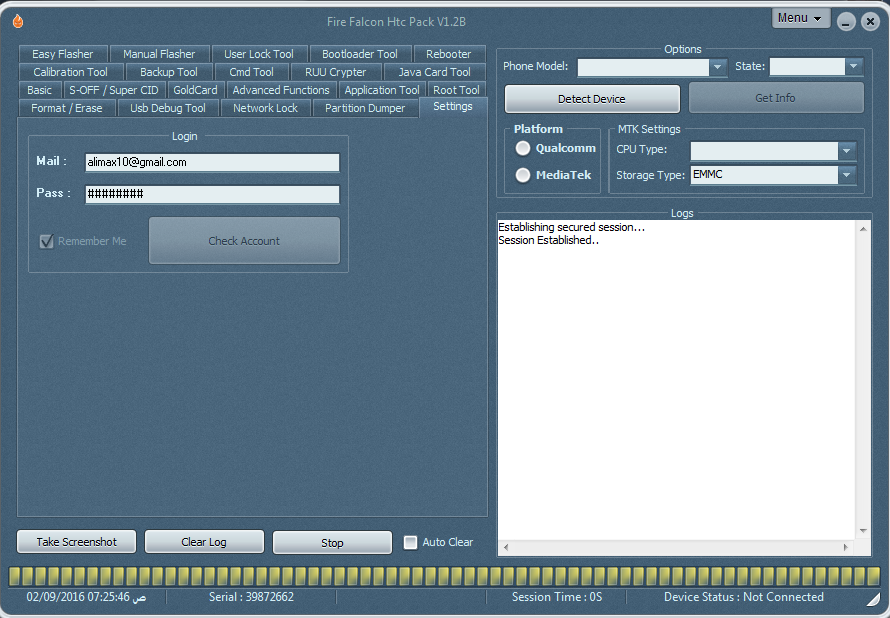Viewport: 890px width, 618px height.
Task: Click Device Status : Not Connected text
Action: point(744,597)
